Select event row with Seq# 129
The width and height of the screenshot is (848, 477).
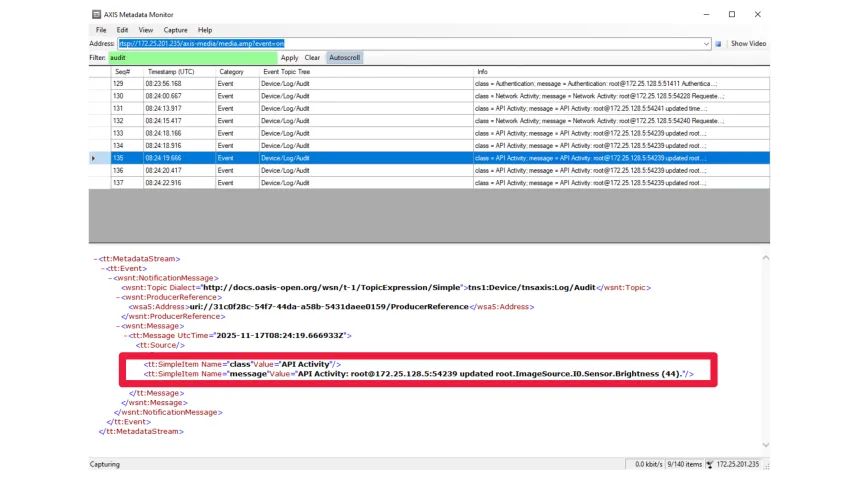[x=429, y=84]
